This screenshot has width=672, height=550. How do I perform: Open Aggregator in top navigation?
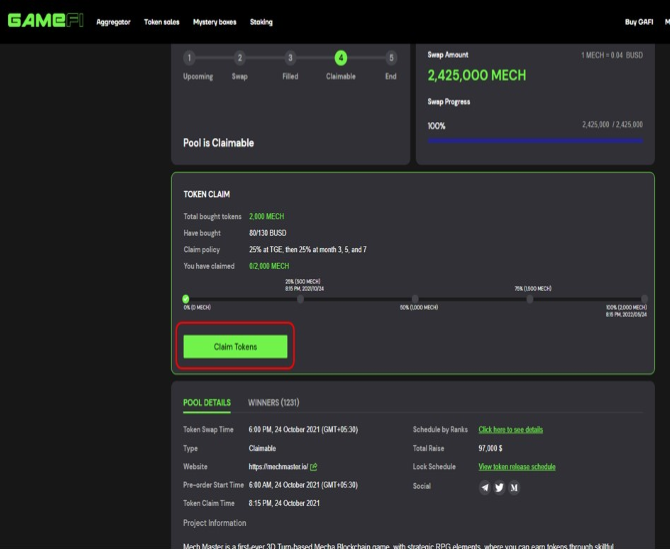(x=113, y=22)
